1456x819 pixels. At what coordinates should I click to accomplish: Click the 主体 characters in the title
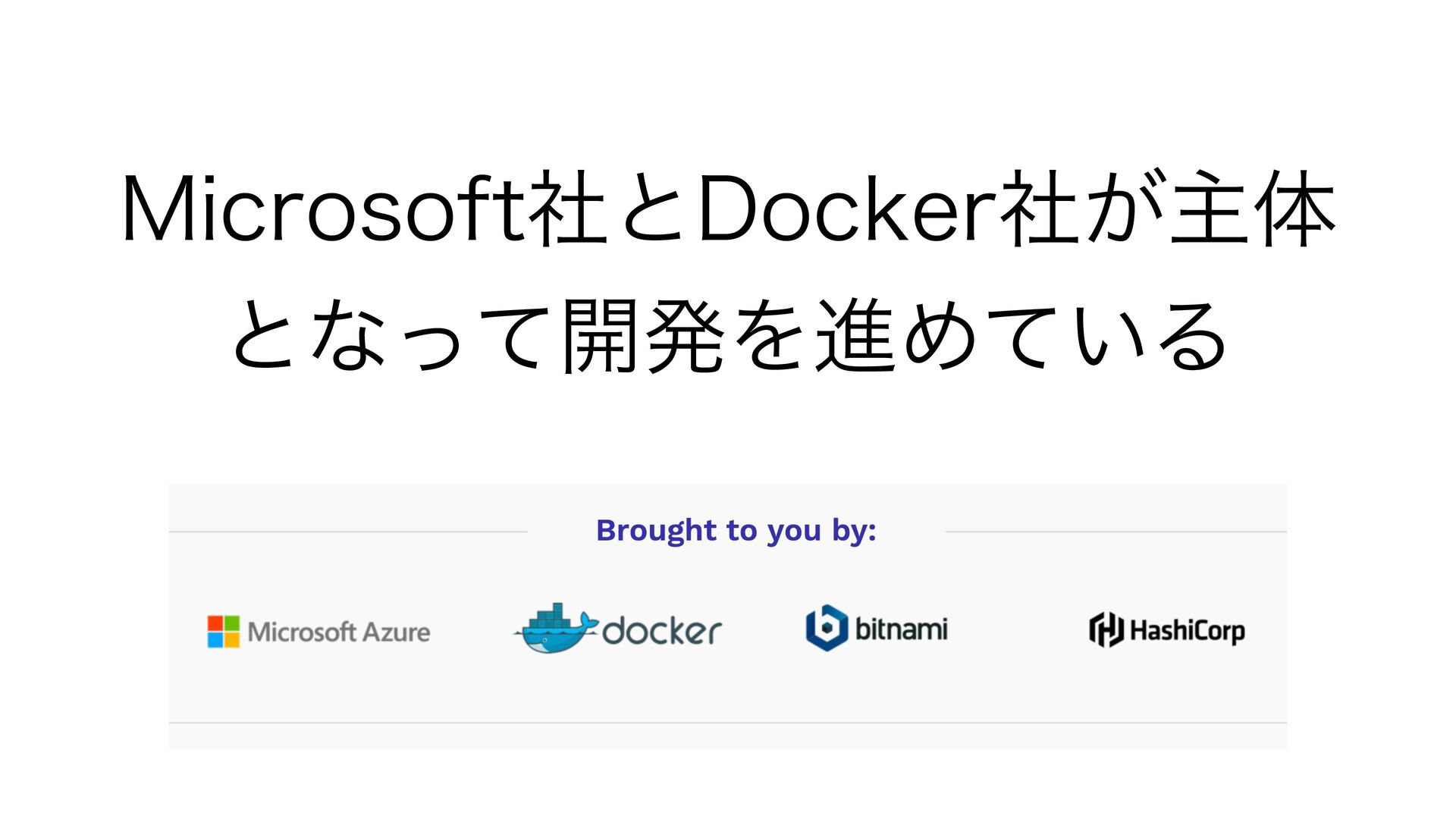1253,209
